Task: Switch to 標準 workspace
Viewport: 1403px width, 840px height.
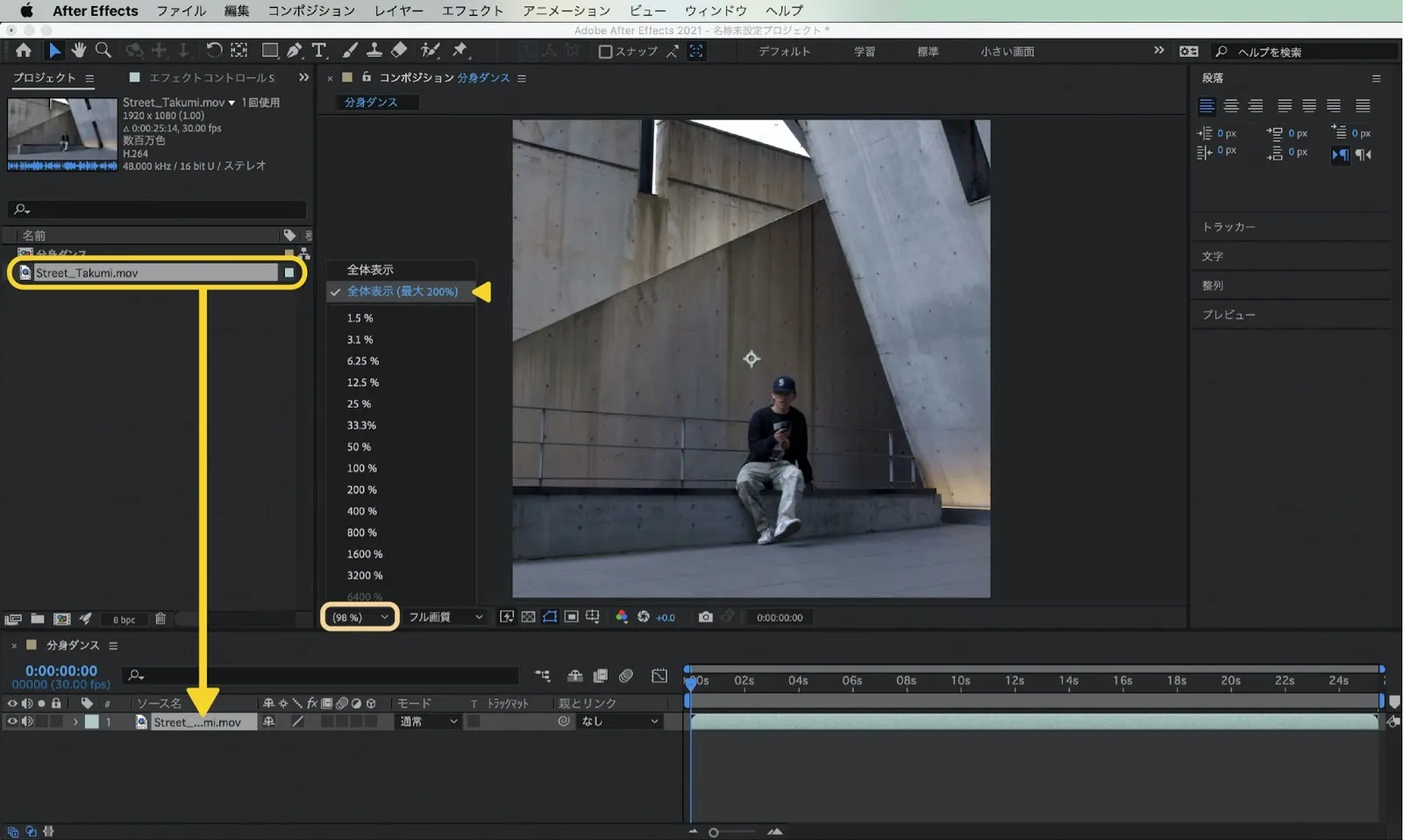Action: [x=928, y=51]
